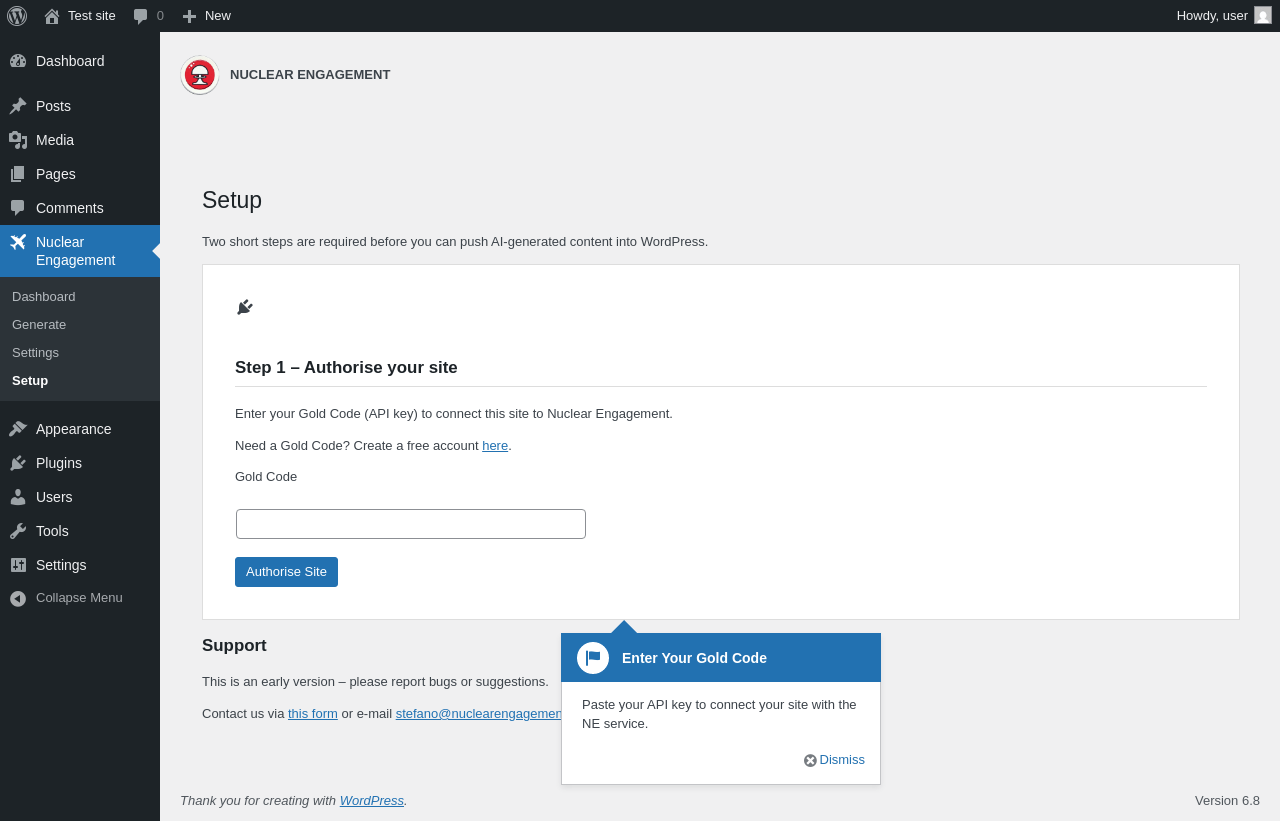Image resolution: width=1280 pixels, height=821 pixels.
Task: Click the Test site name in admin bar
Action: (92, 16)
